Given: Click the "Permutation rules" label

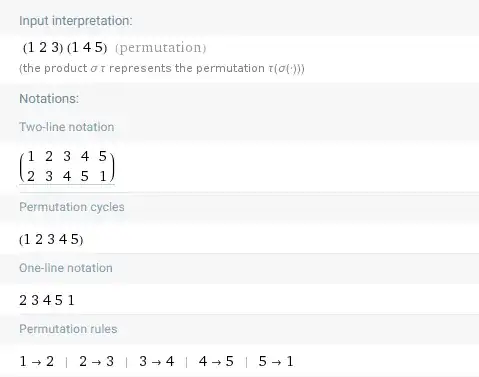Looking at the screenshot, I should pos(68,329).
